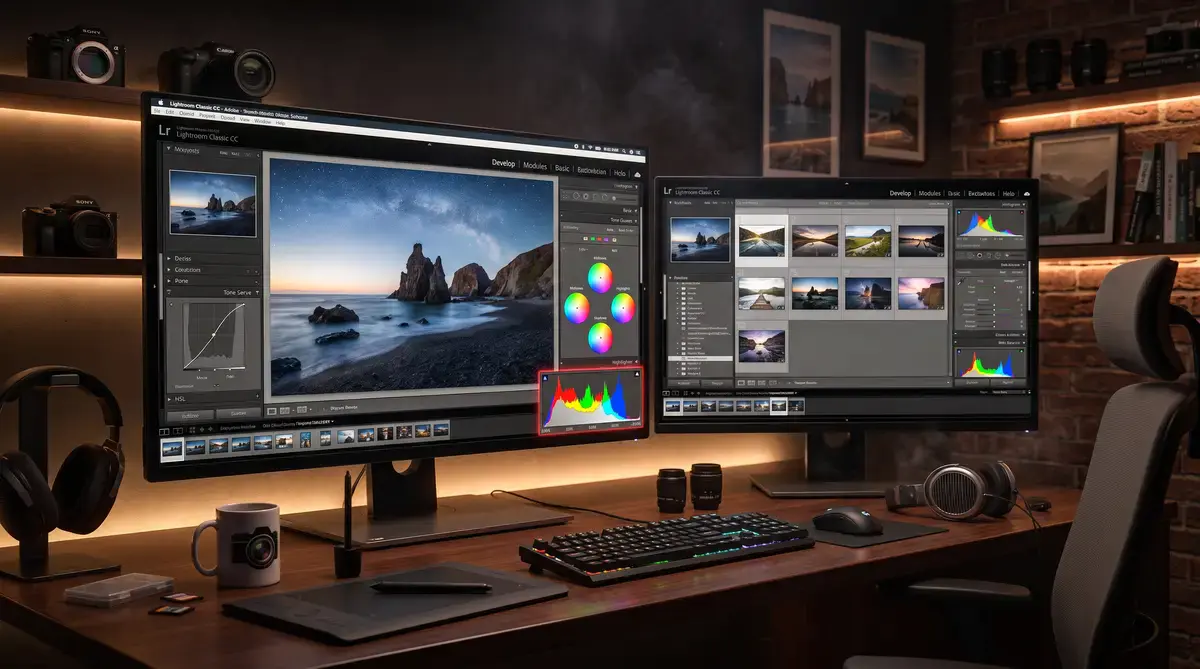Select compare view icon below left monitor's photo
The image size is (1200, 669).
point(287,410)
